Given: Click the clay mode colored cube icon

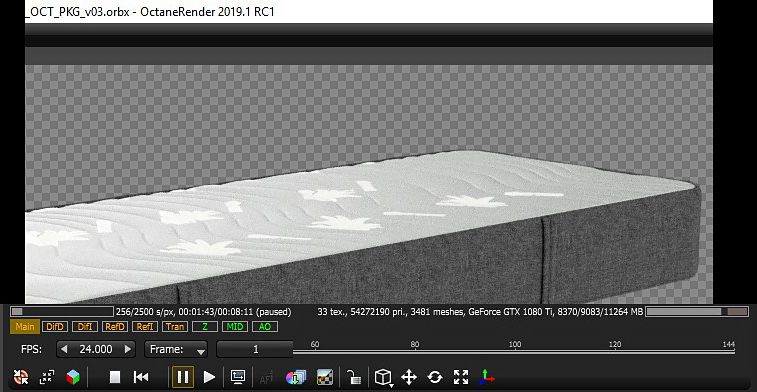Looking at the screenshot, I should (73, 377).
